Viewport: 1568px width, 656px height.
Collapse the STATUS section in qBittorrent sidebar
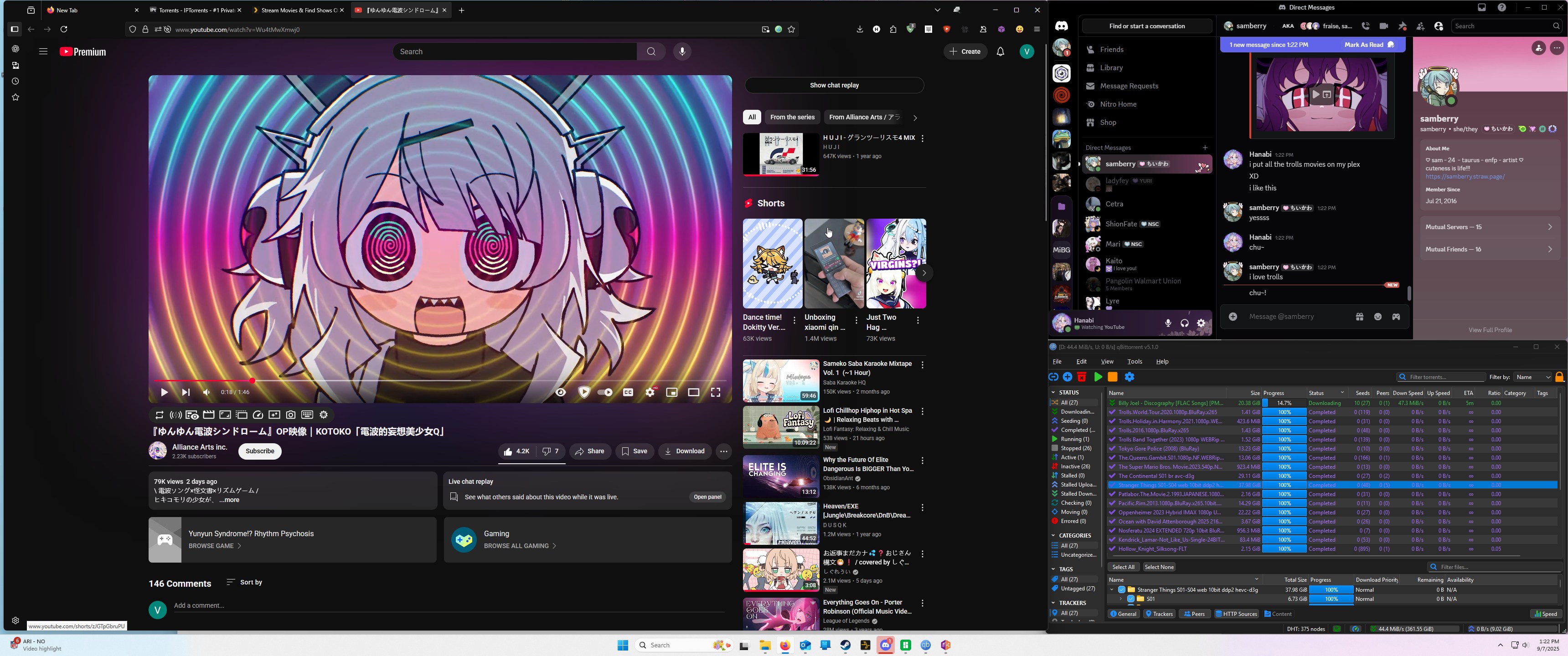[1054, 393]
